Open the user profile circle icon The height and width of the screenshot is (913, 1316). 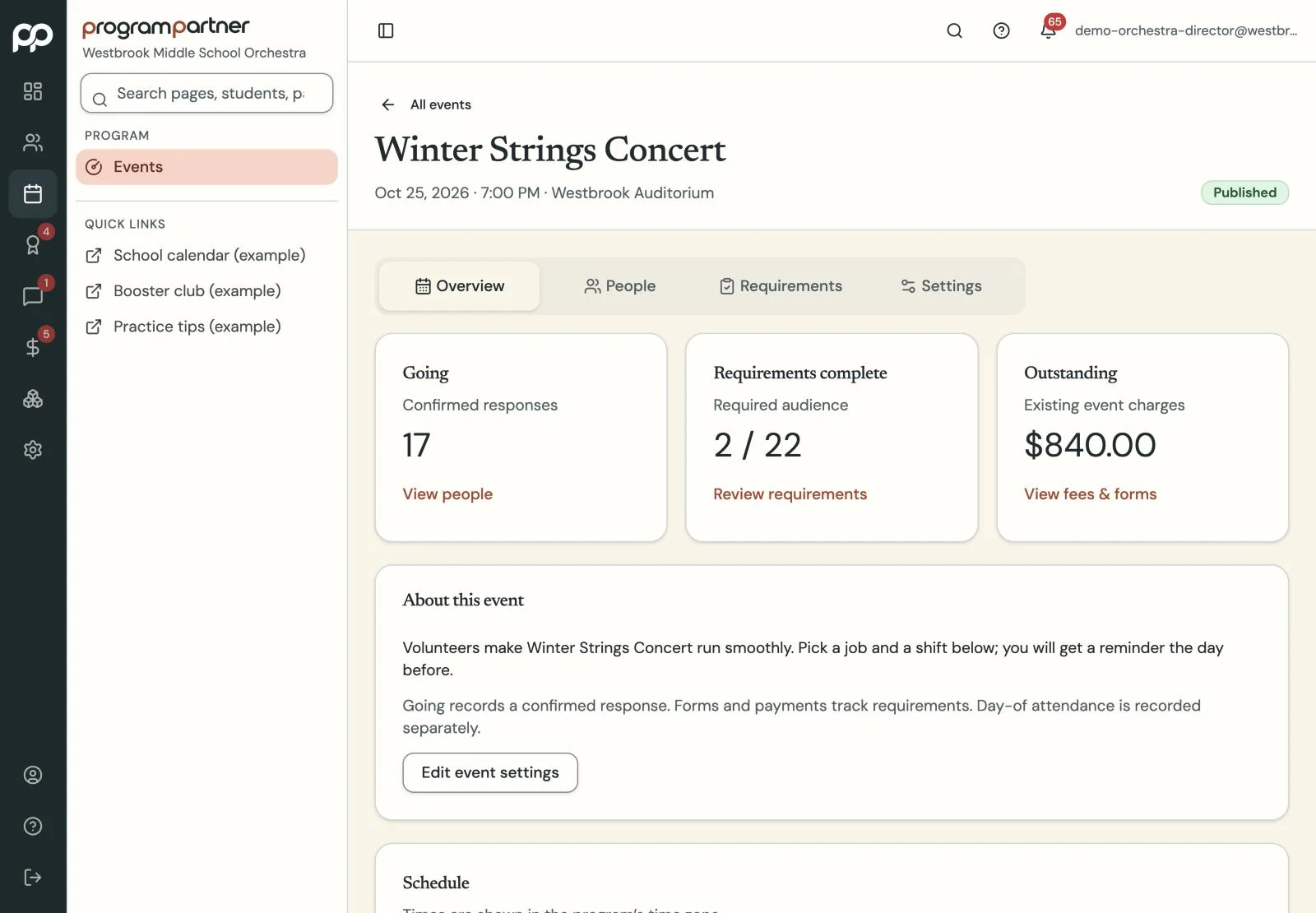click(33, 775)
